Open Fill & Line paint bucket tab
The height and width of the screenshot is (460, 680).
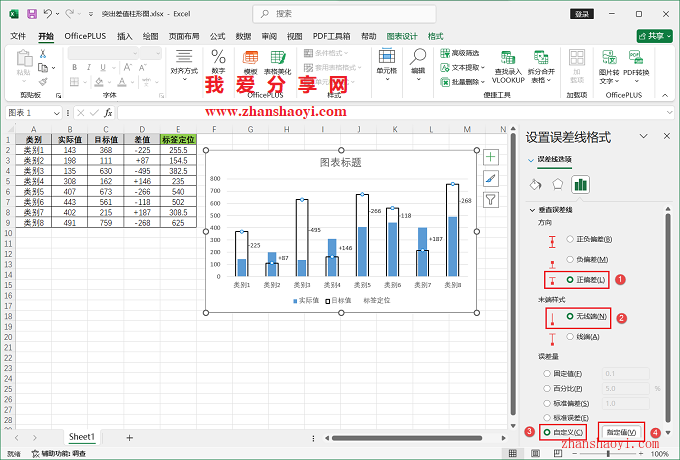coord(536,185)
